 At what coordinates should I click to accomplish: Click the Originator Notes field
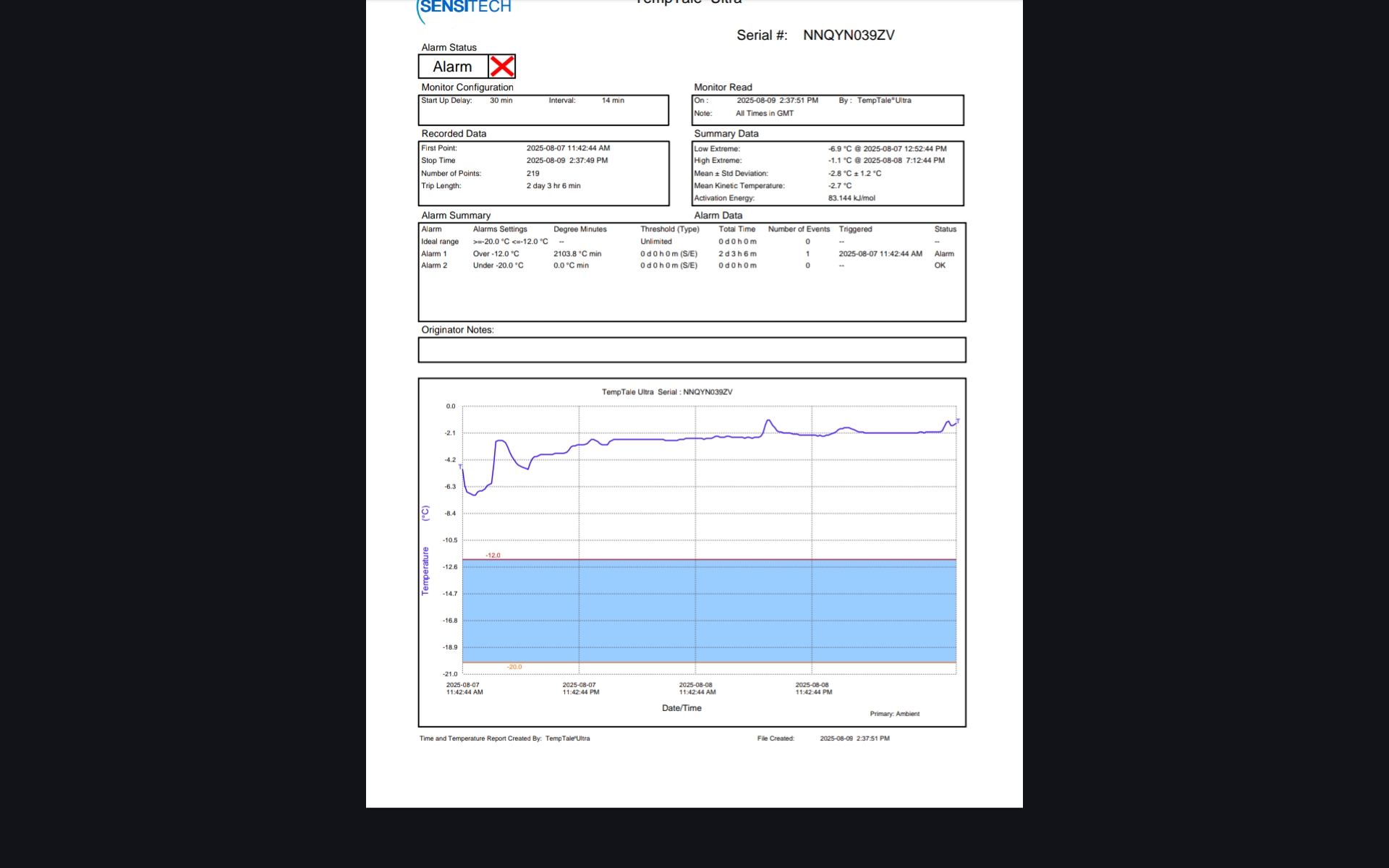[692, 350]
